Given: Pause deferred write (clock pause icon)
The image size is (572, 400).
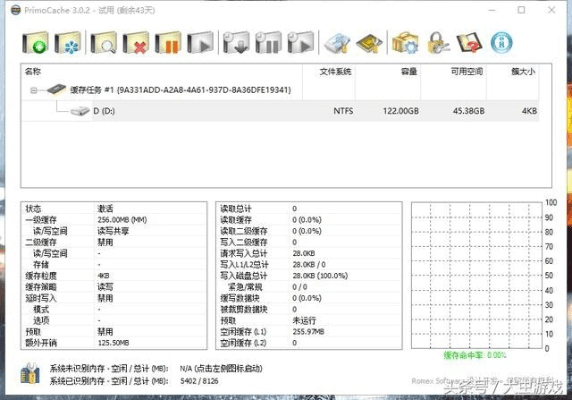Looking at the screenshot, I should click(268, 43).
